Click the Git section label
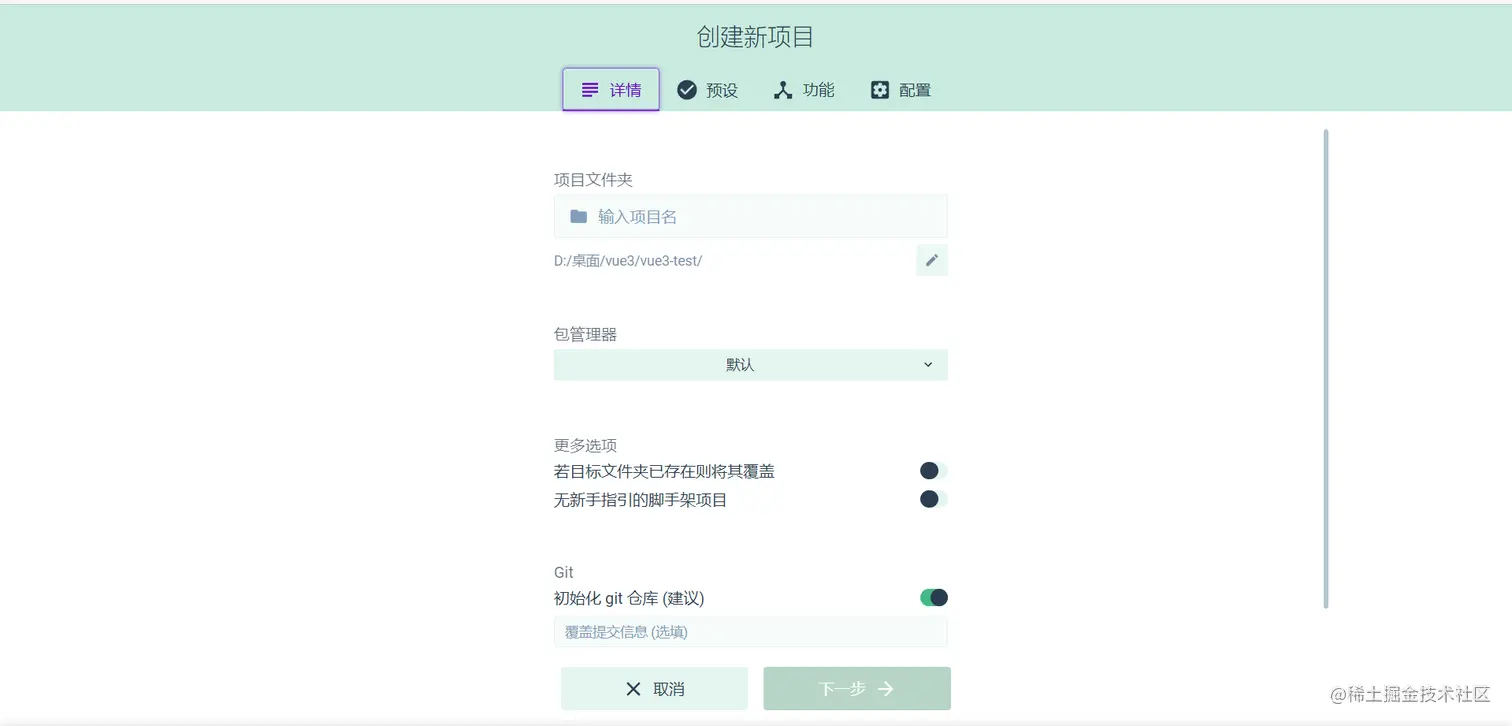This screenshot has width=1512, height=726. click(564, 573)
